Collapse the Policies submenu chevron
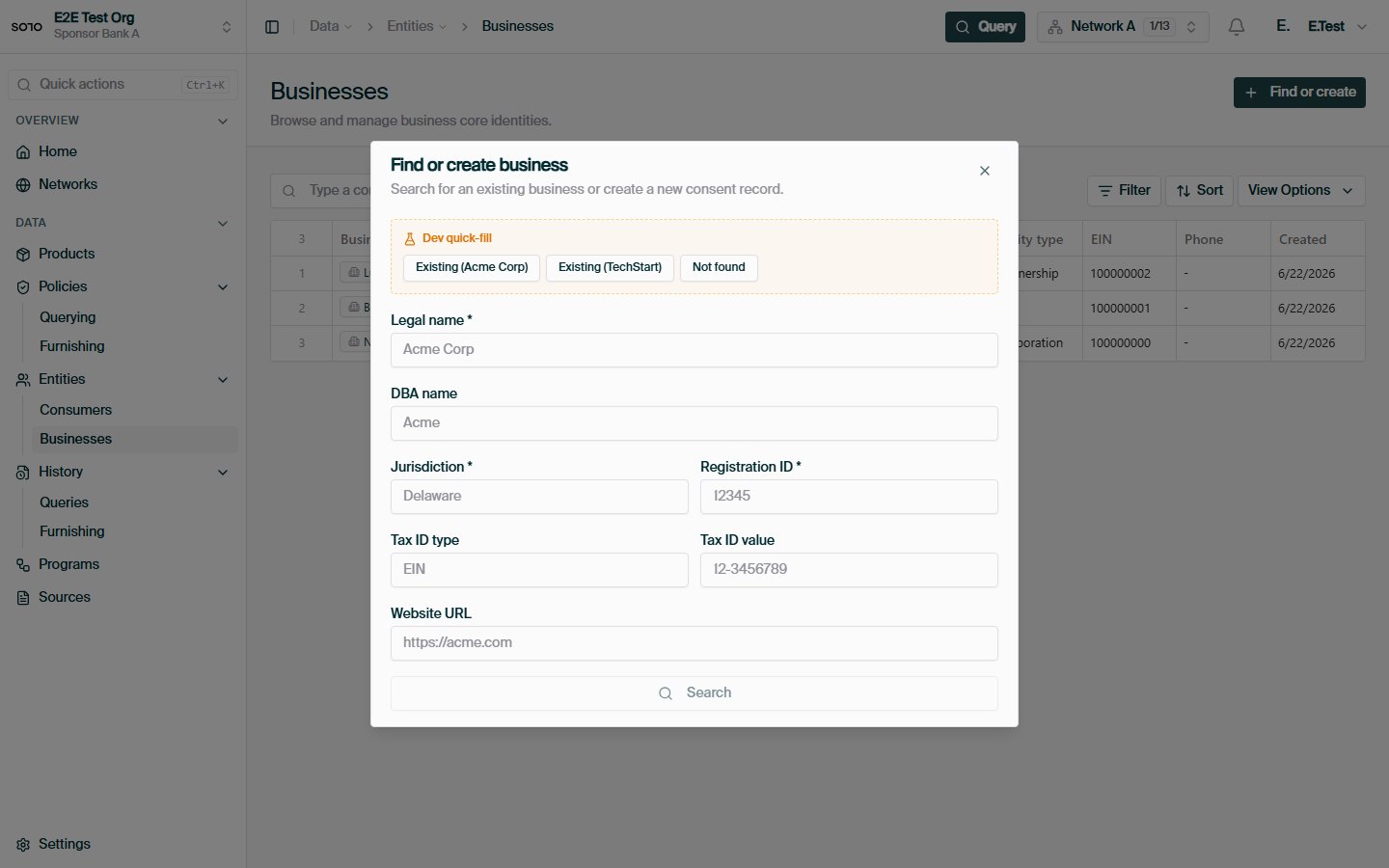Image resolution: width=1389 pixels, height=868 pixels. 223,286
